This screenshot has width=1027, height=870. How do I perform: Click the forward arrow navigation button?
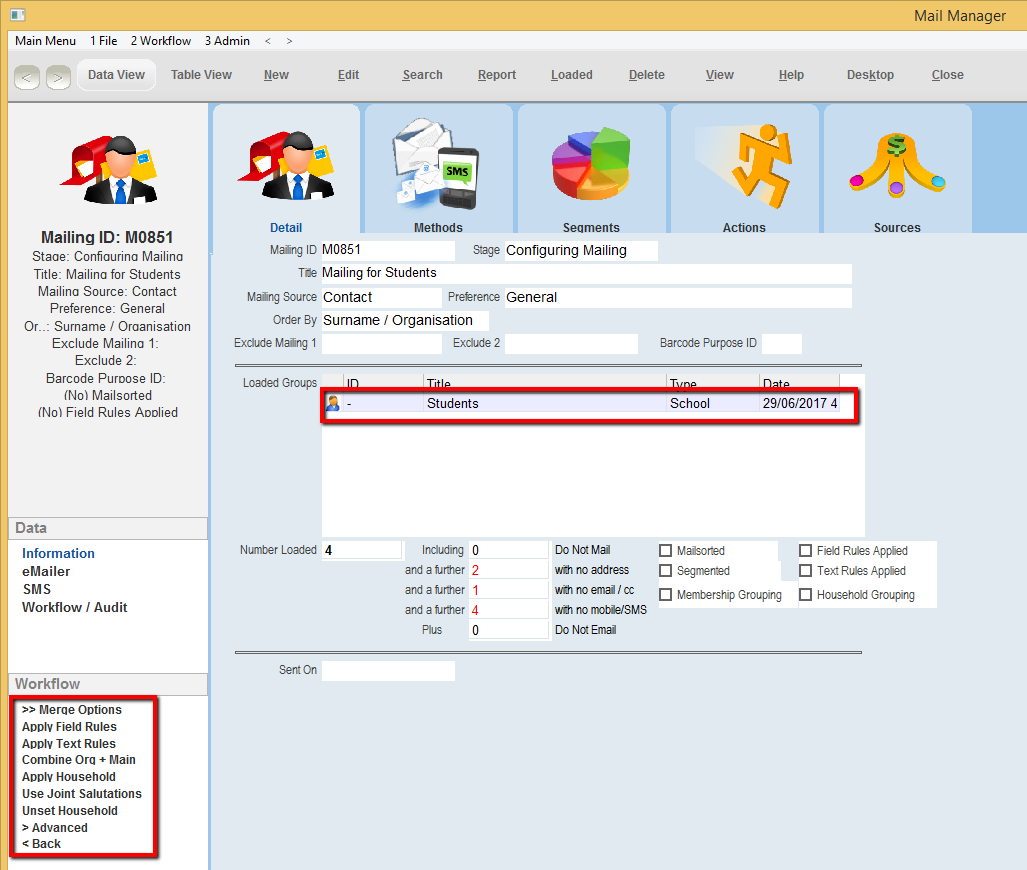click(58, 77)
